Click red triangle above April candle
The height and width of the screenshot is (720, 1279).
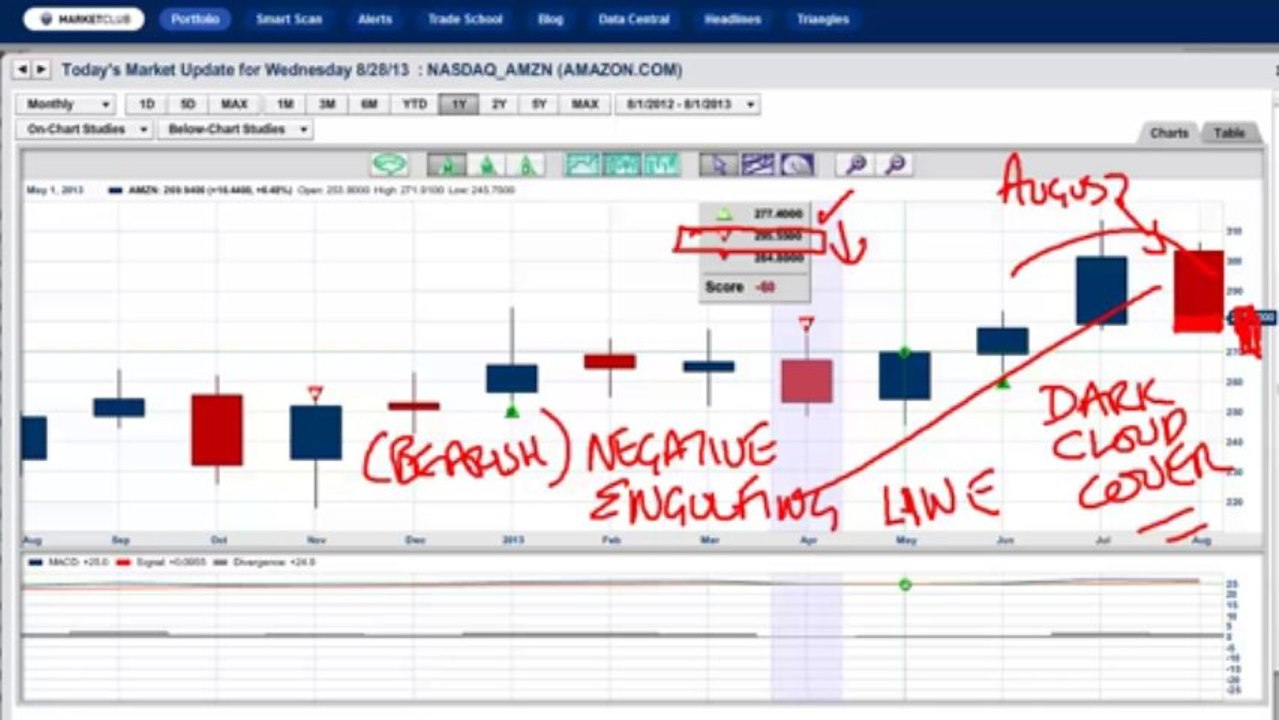tap(806, 324)
